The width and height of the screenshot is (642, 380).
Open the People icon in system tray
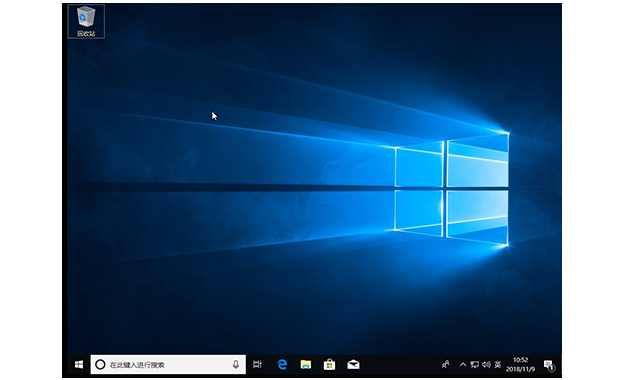445,364
